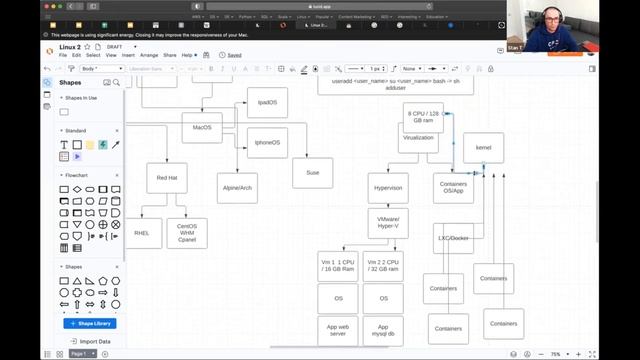Click the swap arrow direction icon

(455, 69)
